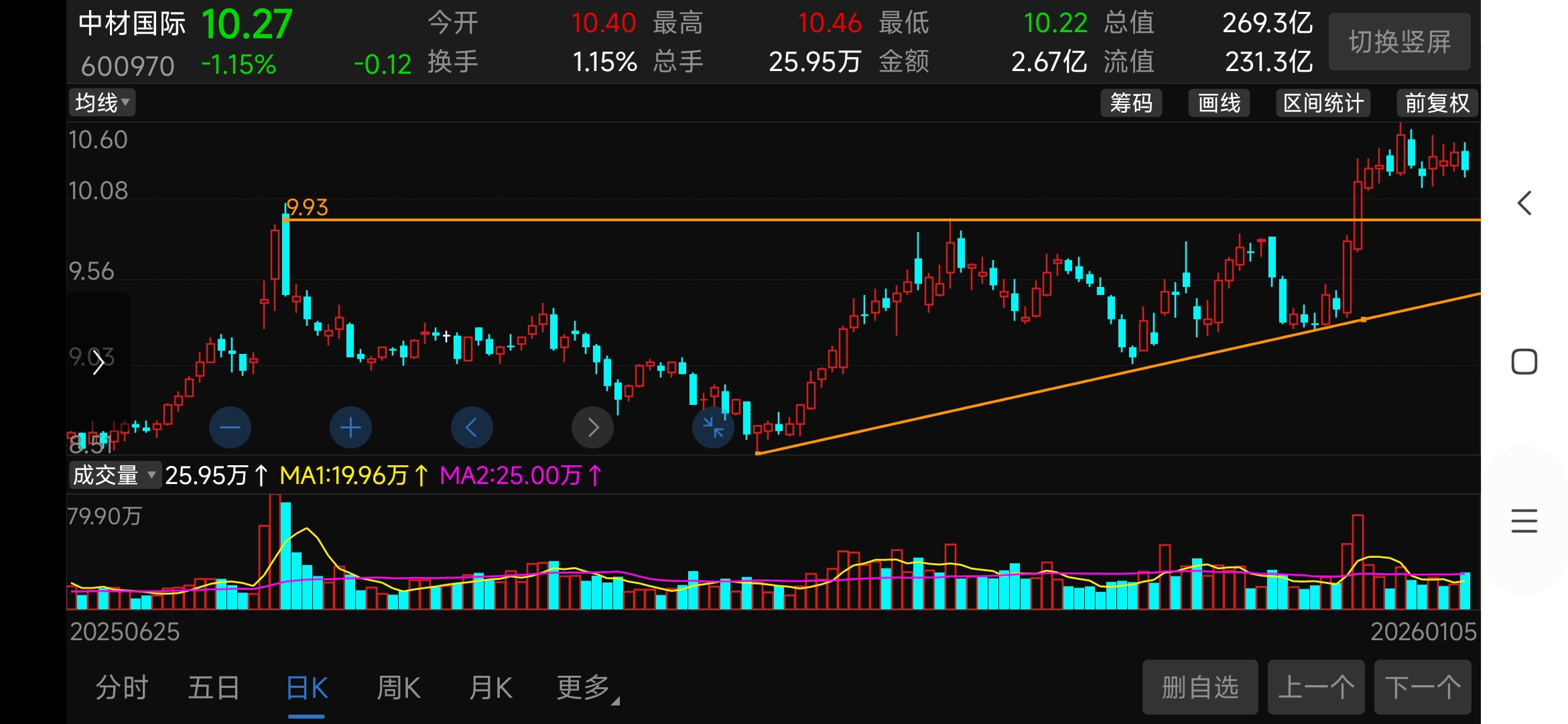
Task: Expand left side panel chevron
Action: [x=99, y=363]
